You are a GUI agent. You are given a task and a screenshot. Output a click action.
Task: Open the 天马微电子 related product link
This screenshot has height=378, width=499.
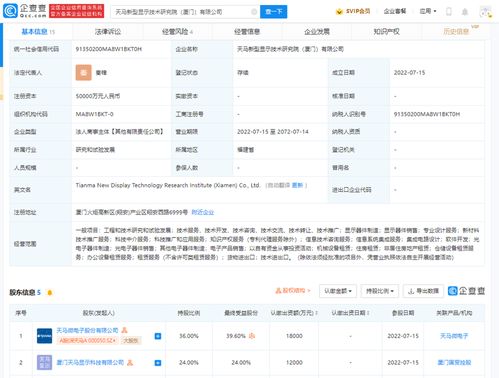point(454,336)
